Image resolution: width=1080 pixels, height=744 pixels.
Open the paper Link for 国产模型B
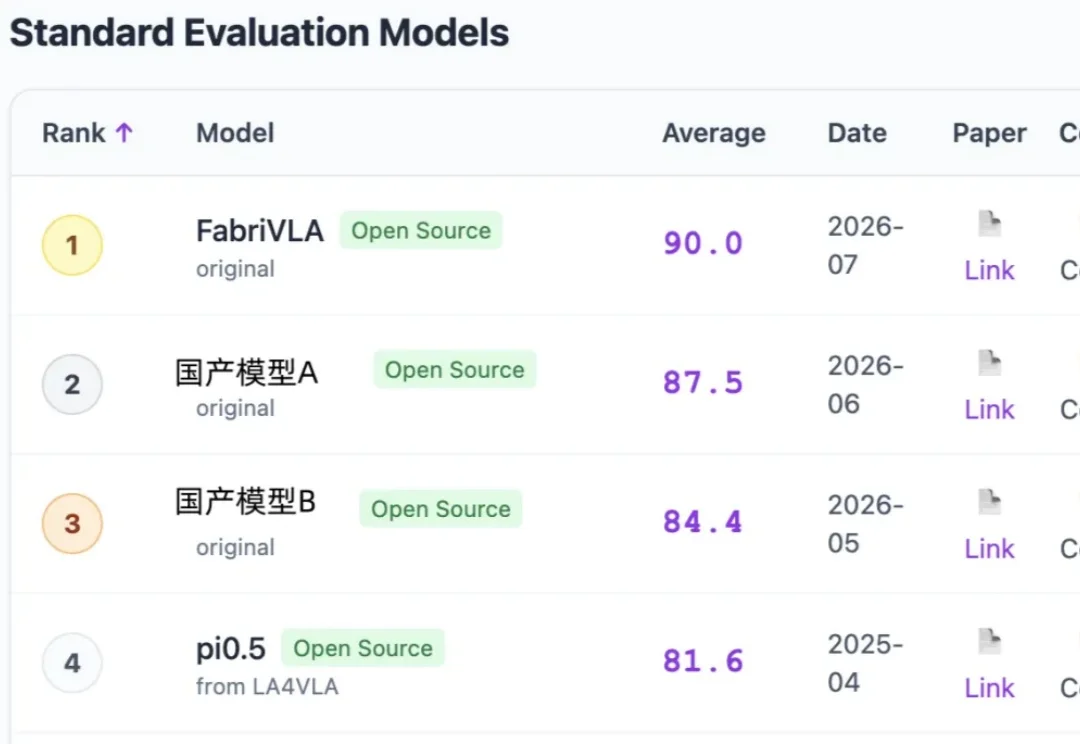coord(990,548)
